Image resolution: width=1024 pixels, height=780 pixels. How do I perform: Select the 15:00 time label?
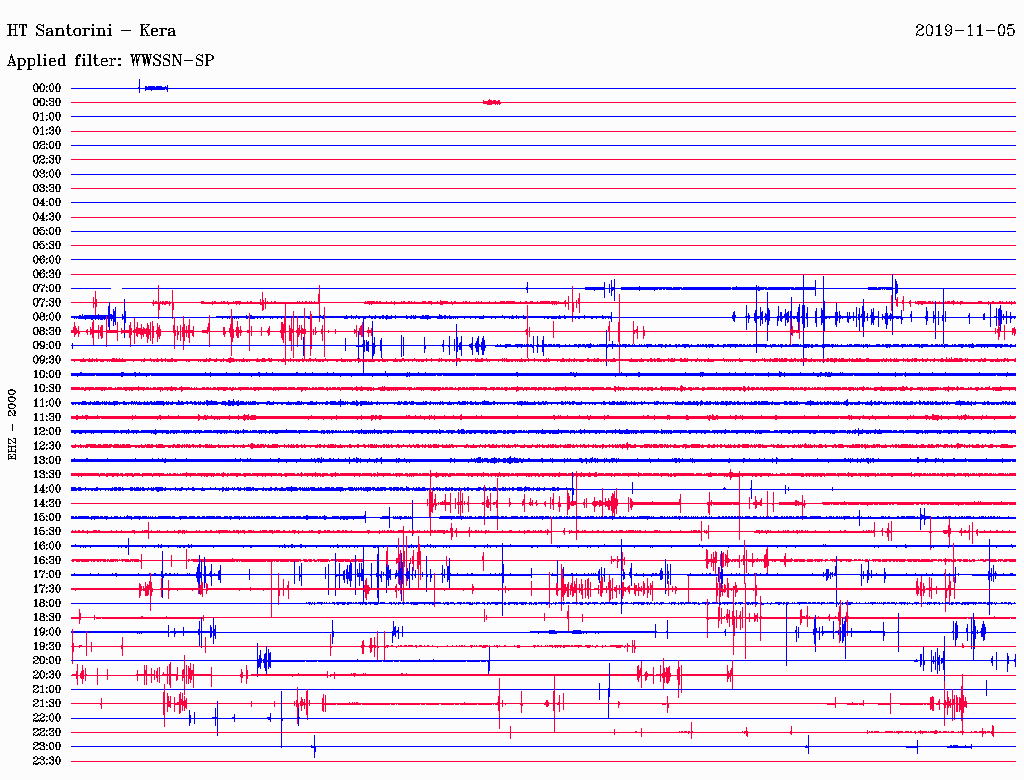(x=46, y=517)
